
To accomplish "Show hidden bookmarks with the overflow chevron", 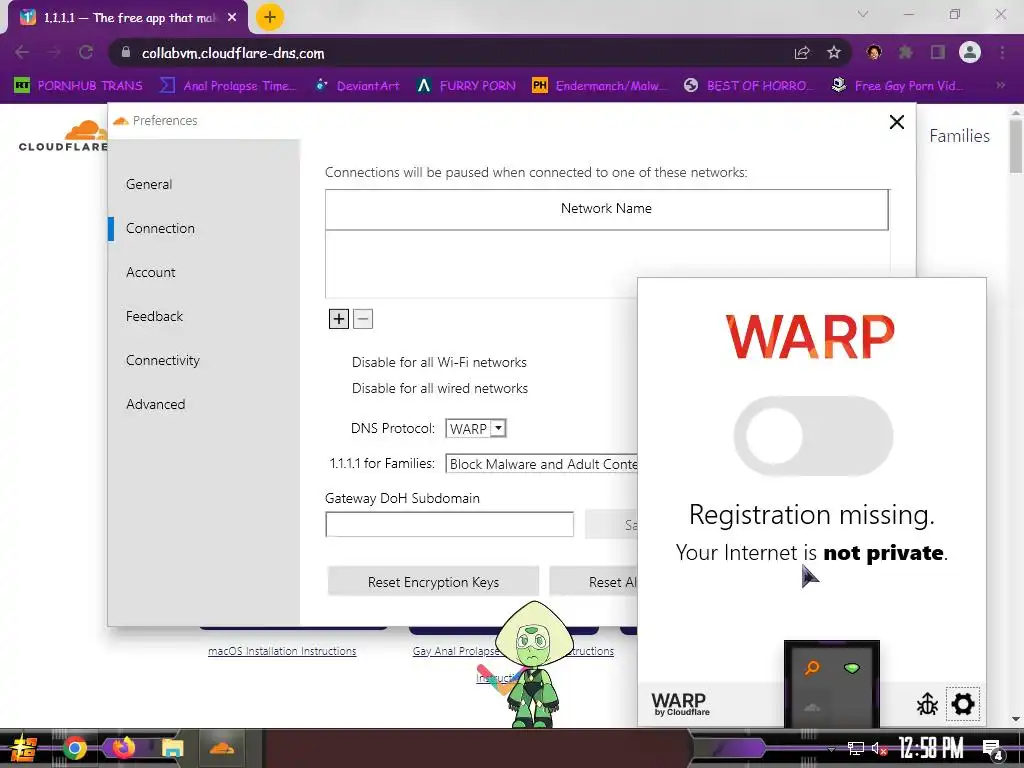I will click(1000, 85).
